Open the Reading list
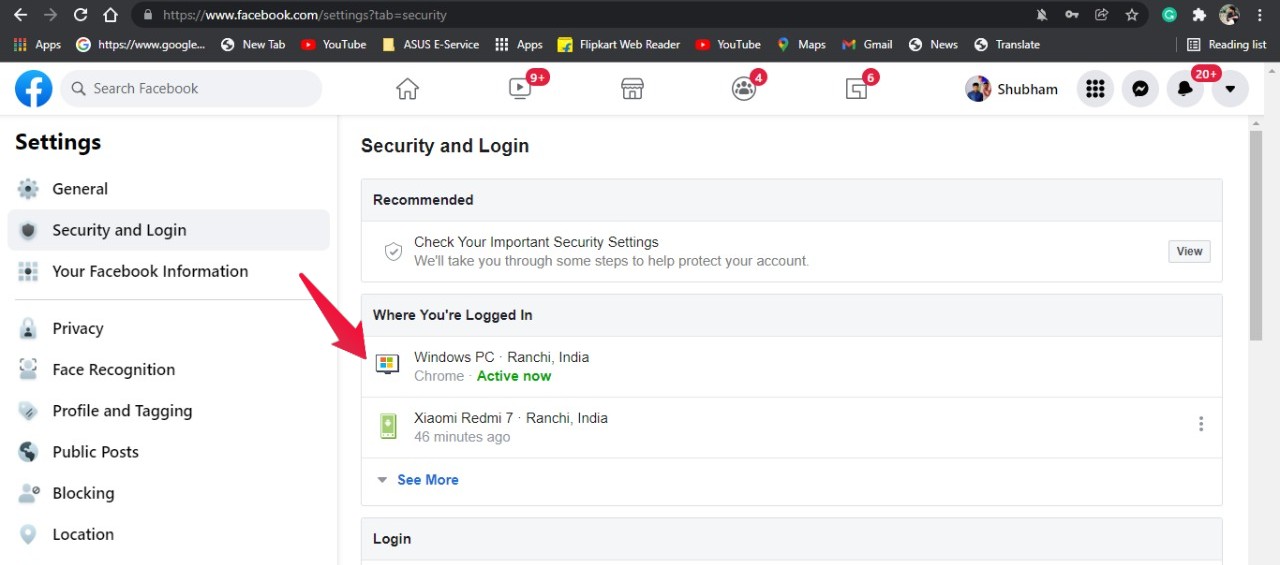This screenshot has width=1280, height=565. click(1227, 44)
